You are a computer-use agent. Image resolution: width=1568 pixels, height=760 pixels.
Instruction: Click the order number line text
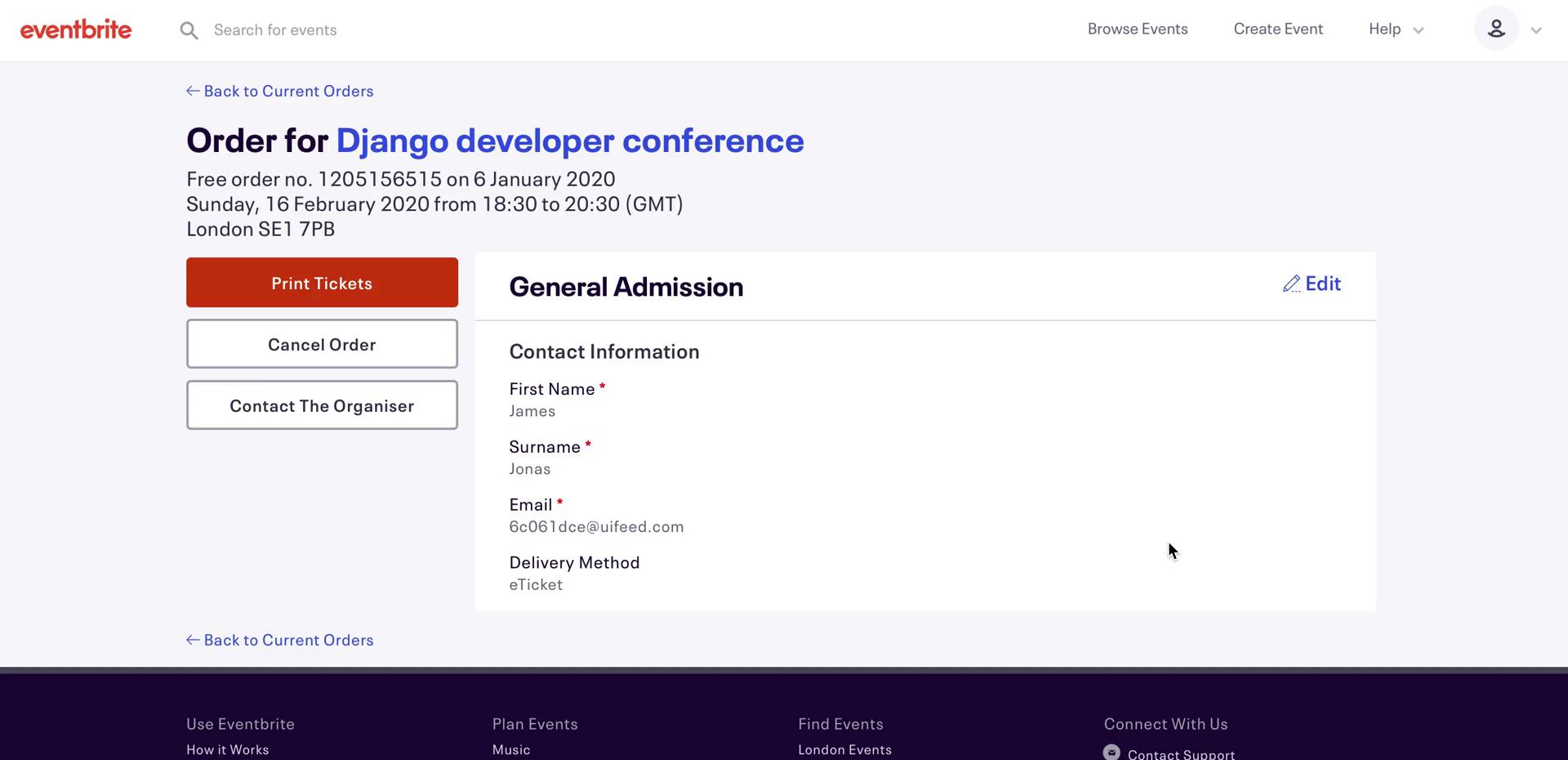coord(401,179)
